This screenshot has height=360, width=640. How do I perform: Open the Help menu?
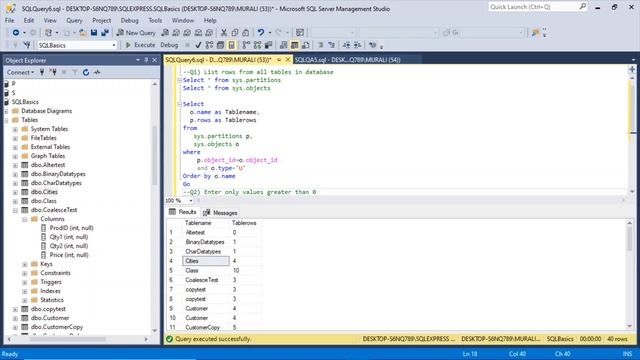pyautogui.click(x=210, y=20)
